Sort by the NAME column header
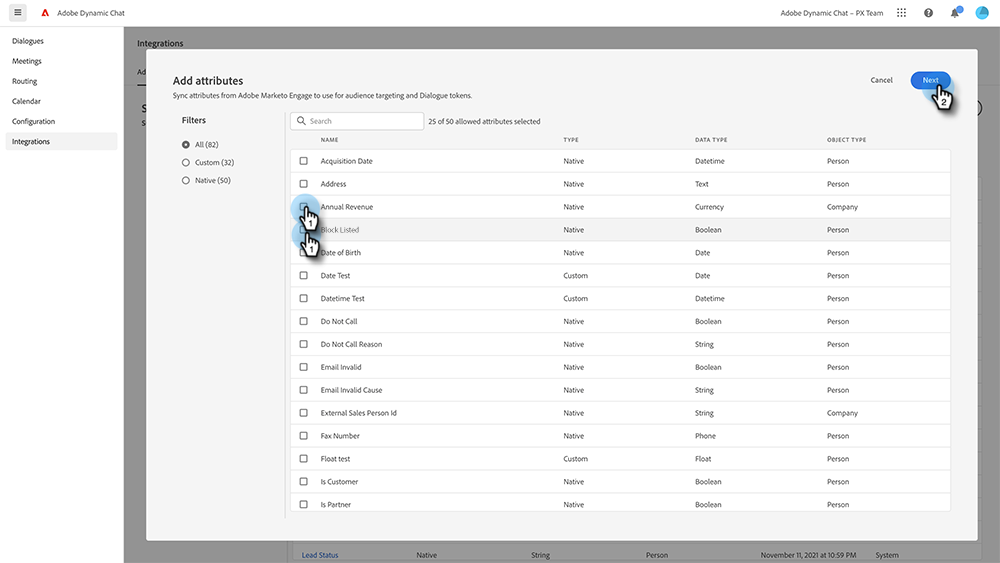The image size is (1000, 563). pos(330,140)
